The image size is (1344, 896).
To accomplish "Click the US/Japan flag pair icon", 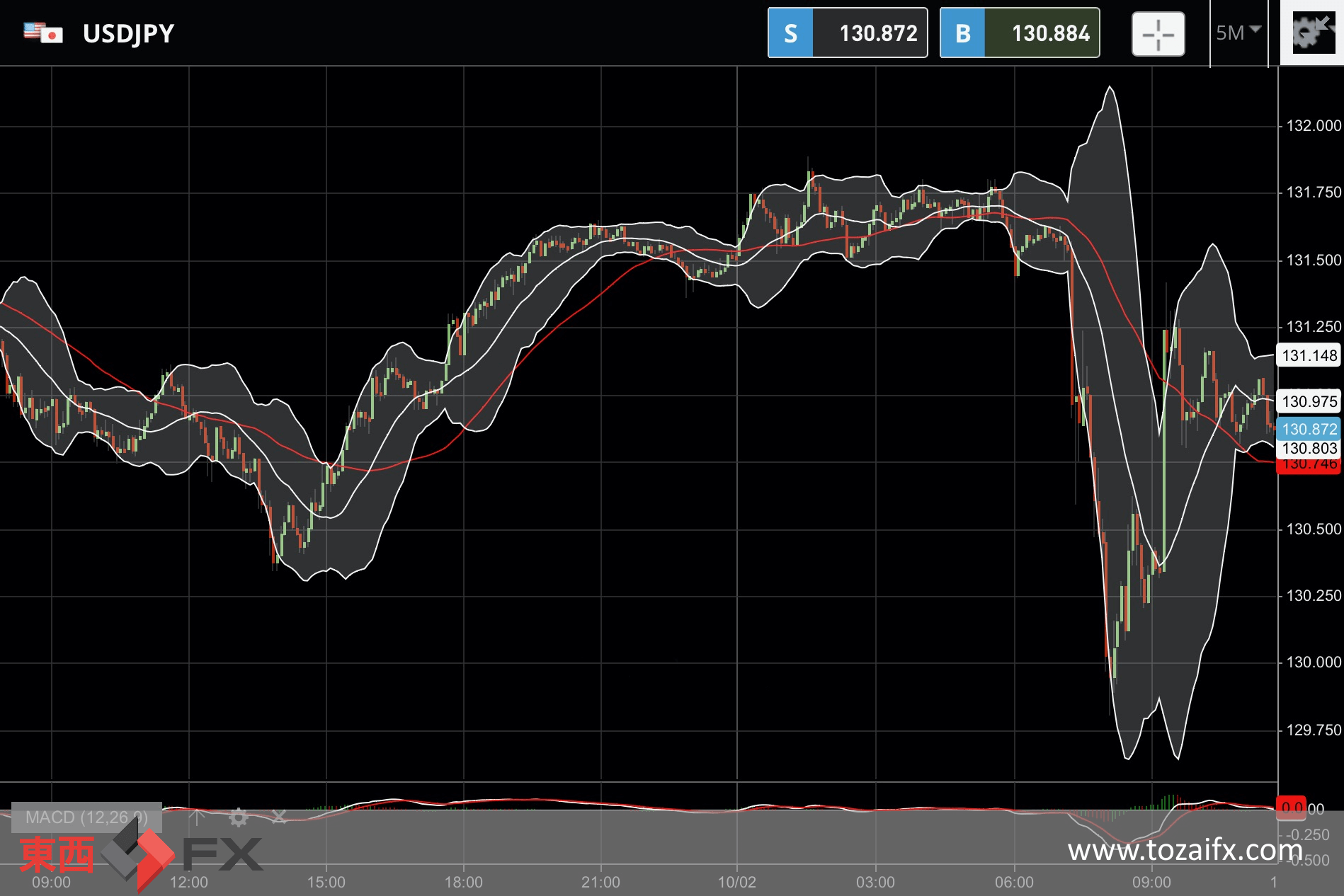I will coord(43,33).
